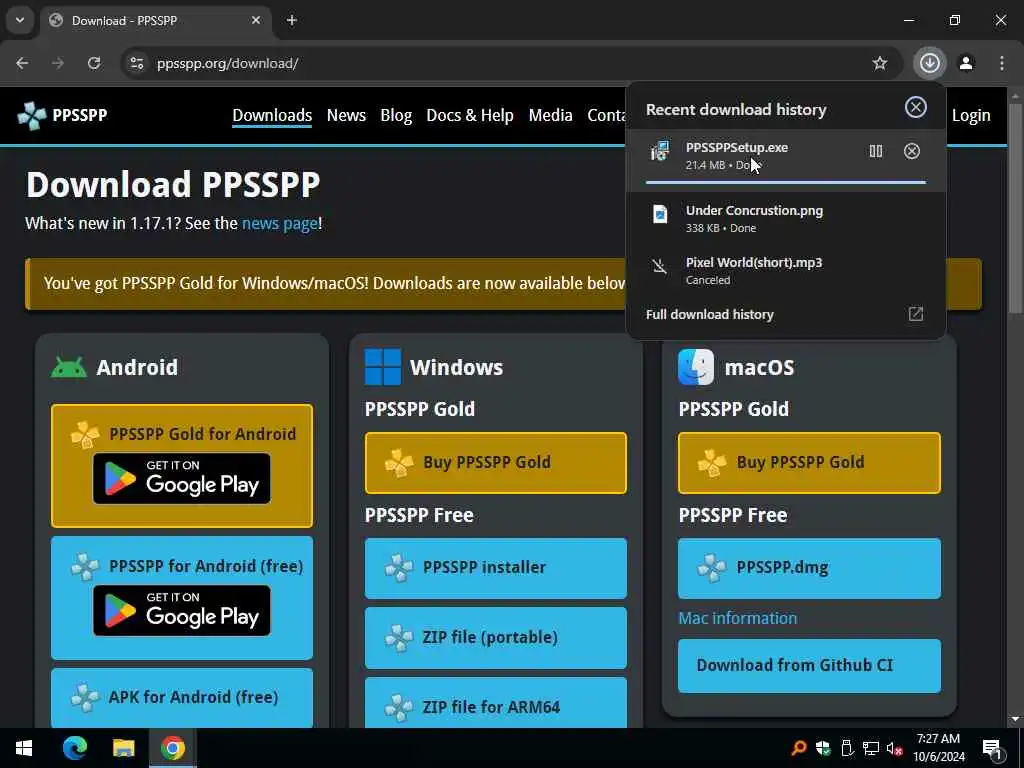The width and height of the screenshot is (1024, 768).
Task: Open the Chrome profile icon
Action: (966, 63)
